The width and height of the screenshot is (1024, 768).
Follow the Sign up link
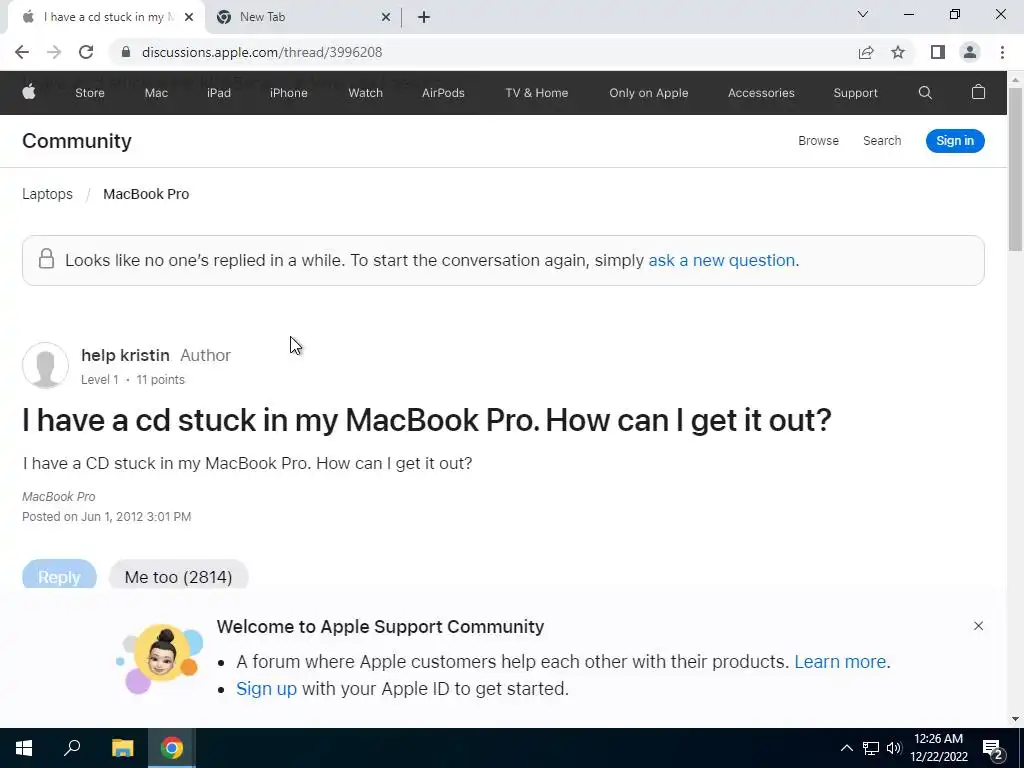266,689
